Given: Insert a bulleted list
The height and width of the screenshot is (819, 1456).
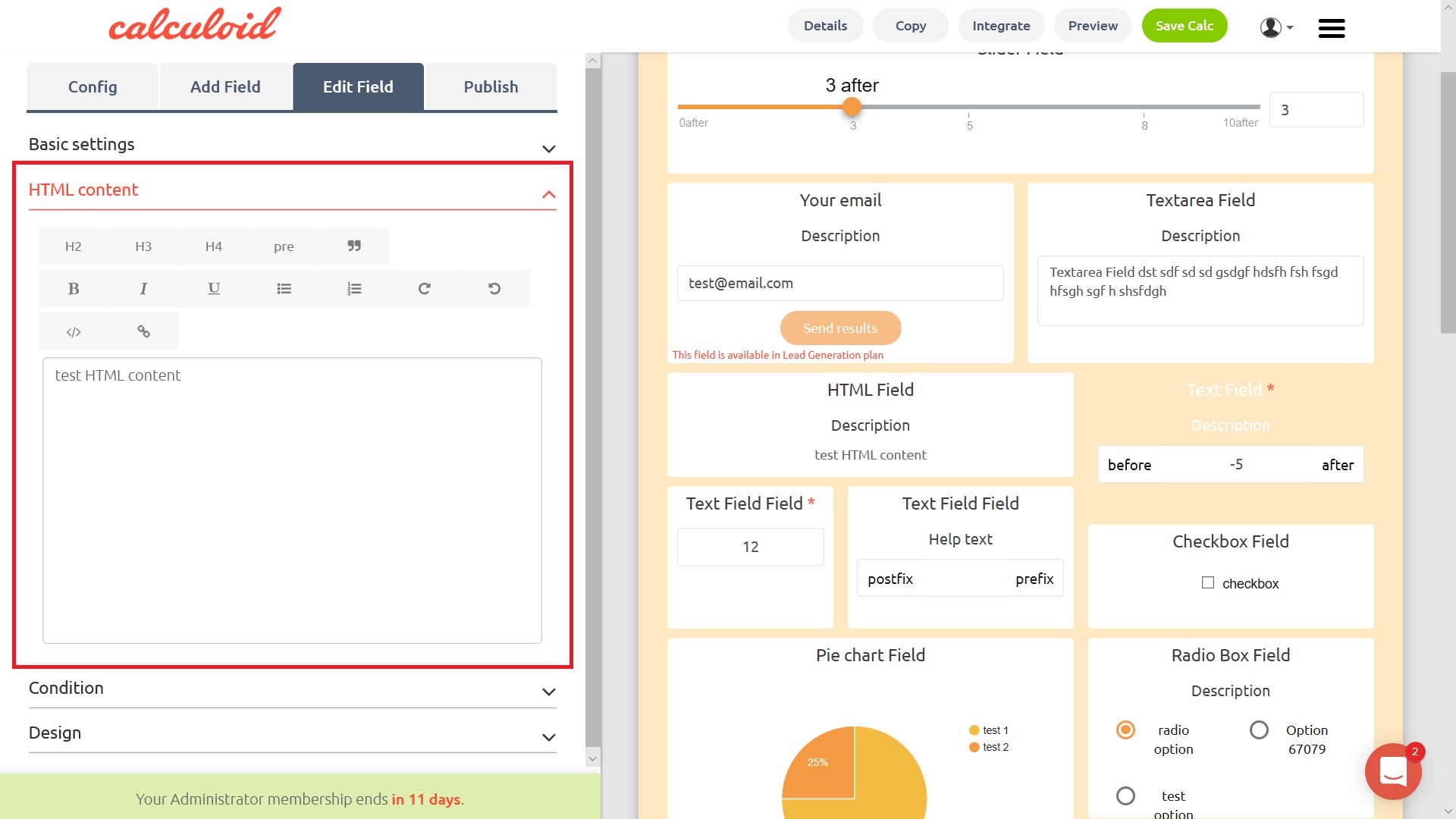Looking at the screenshot, I should click(x=284, y=289).
